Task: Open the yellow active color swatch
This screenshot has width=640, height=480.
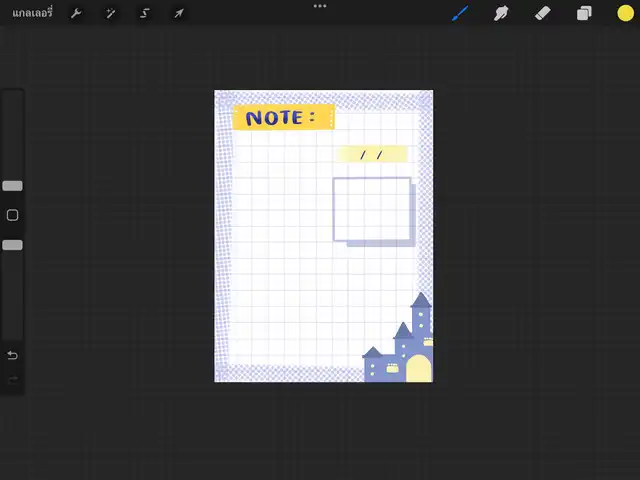Action: (625, 14)
